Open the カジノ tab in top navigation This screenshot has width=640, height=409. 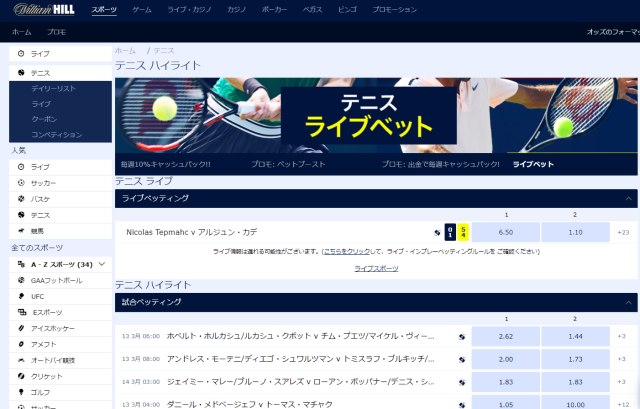coord(236,9)
